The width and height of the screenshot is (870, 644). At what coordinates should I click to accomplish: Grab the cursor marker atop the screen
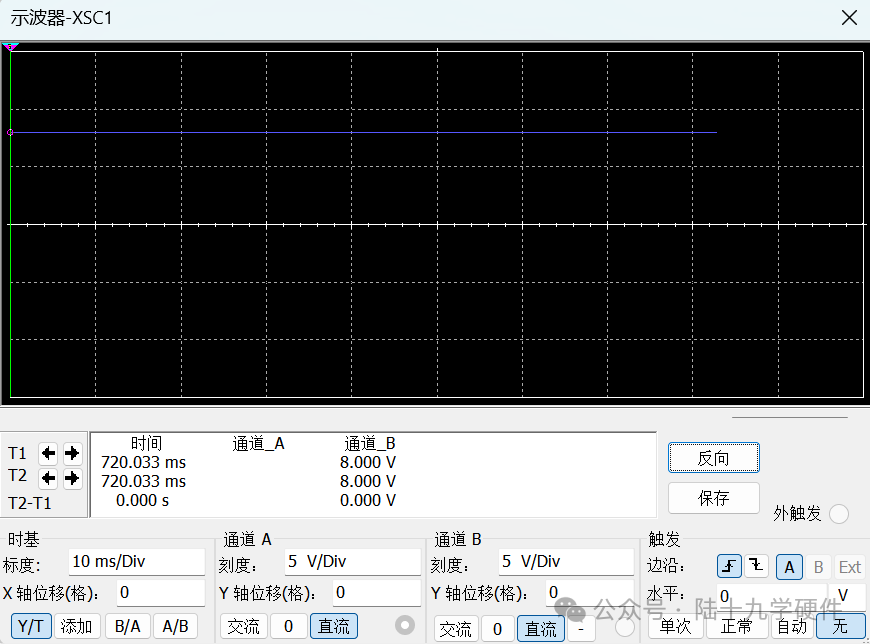pyautogui.click(x=10, y=47)
